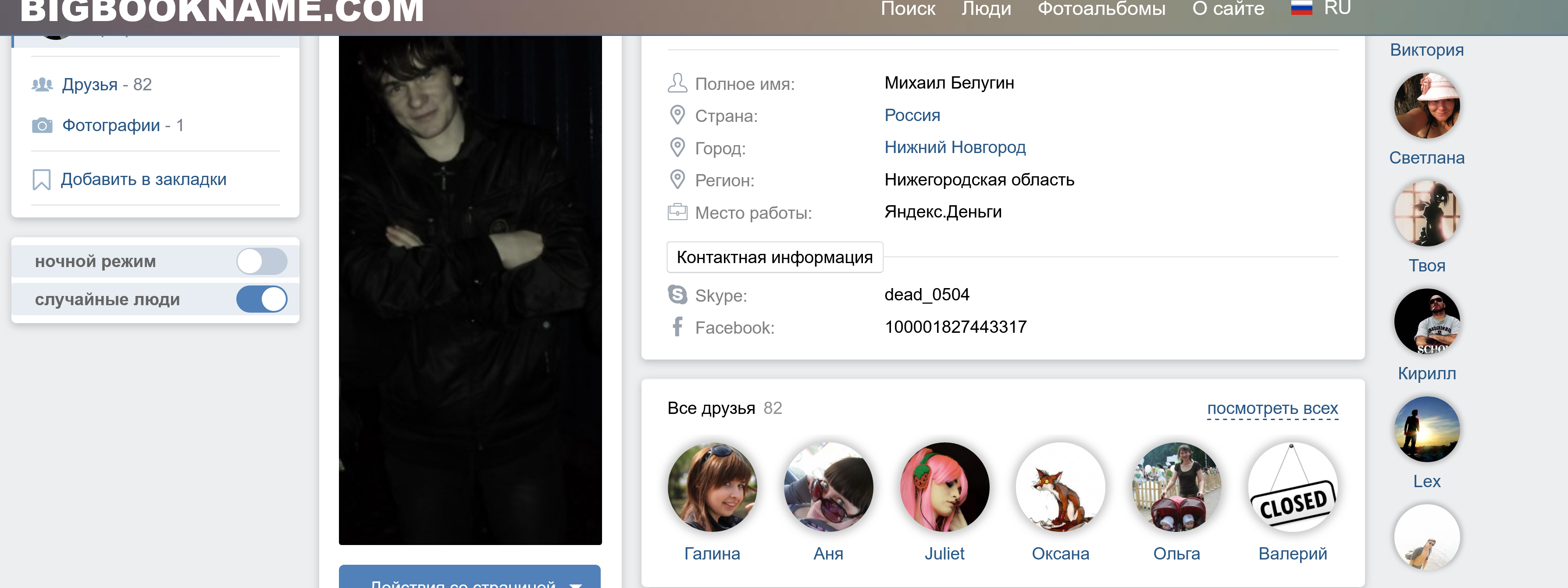
Task: Enable the ночной режим switch
Action: point(262,261)
